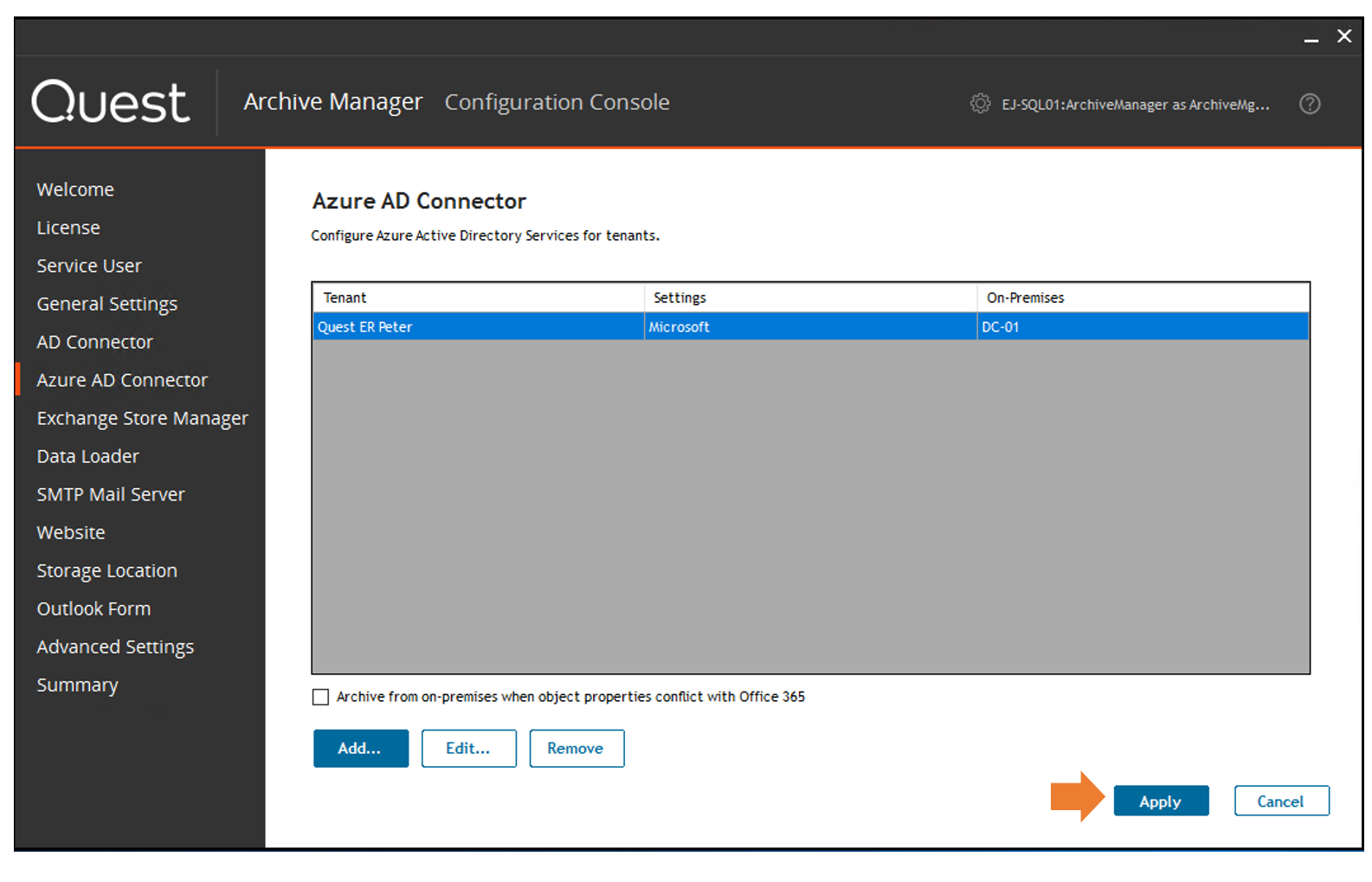The image size is (1372, 882).
Task: Open the Website section
Action: point(71,532)
